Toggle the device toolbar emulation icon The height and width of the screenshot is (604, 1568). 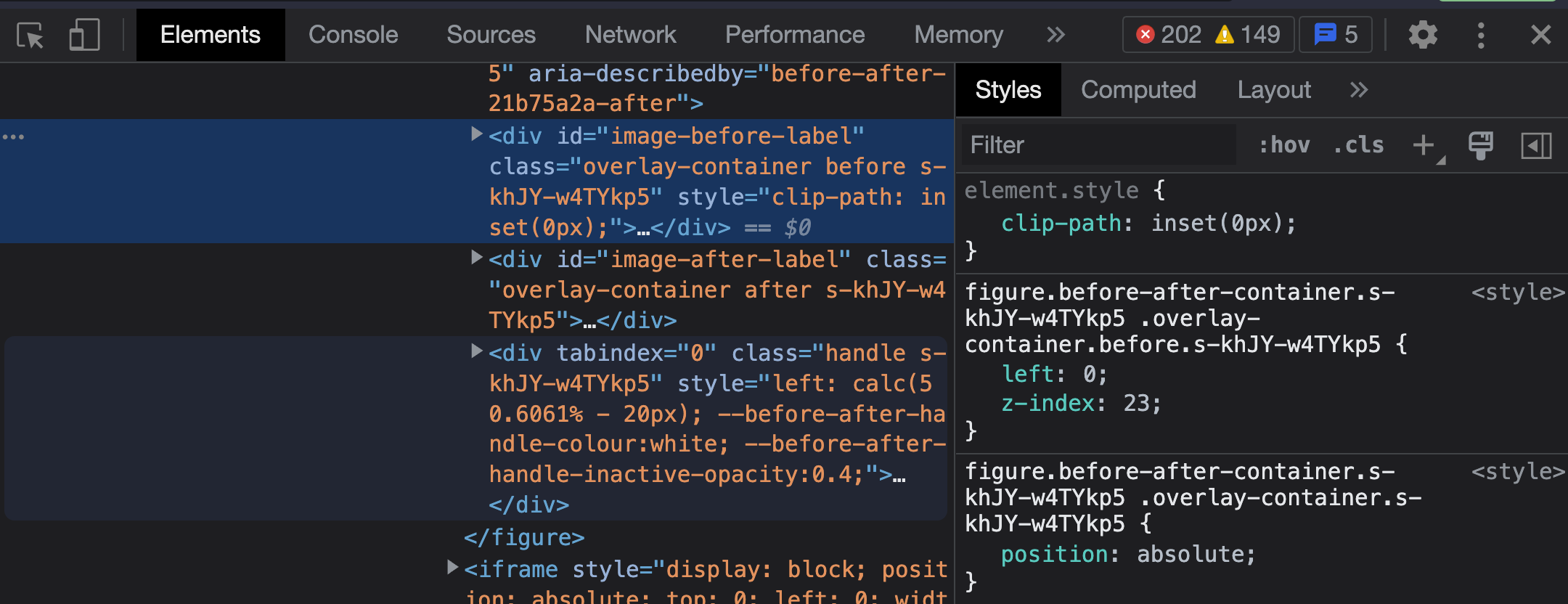point(84,35)
